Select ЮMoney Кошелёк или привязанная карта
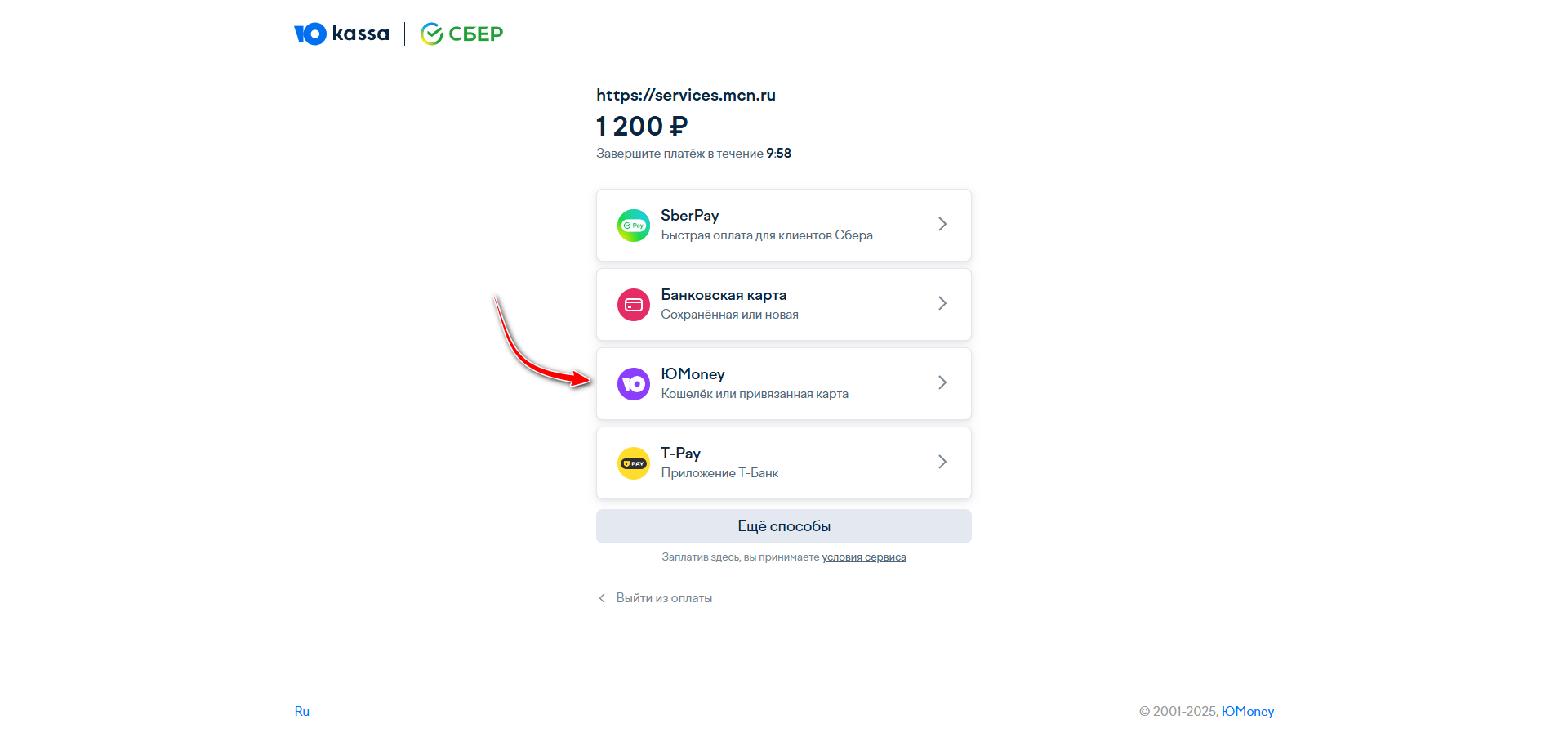 tap(754, 394)
